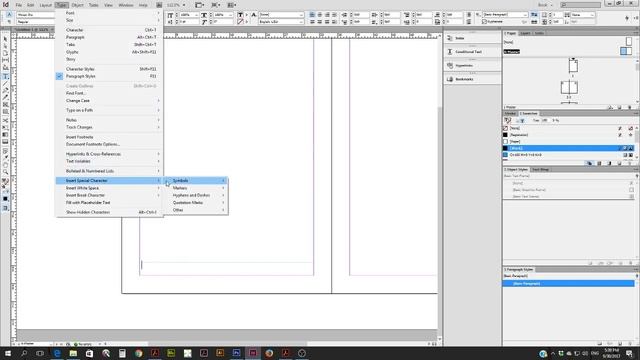Switch to the Text Wrap tab
Viewport: 640px width, 360px height.
coord(540,169)
